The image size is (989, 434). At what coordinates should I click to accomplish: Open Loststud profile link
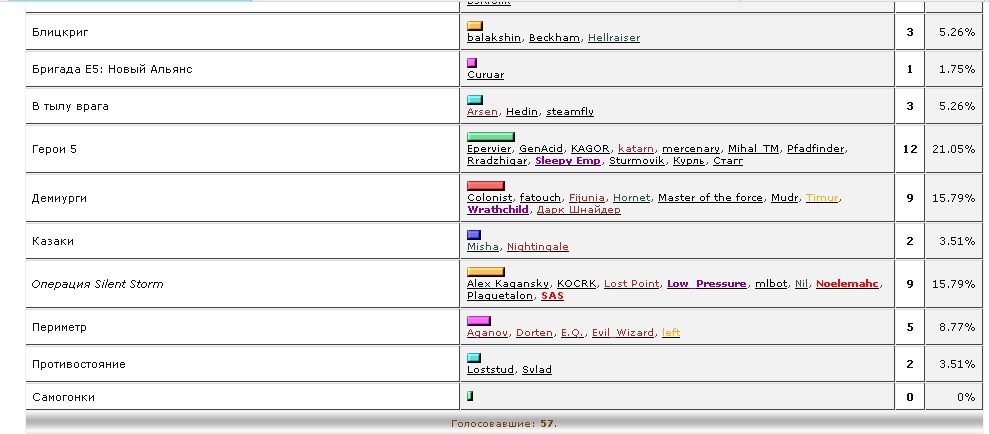(490, 370)
